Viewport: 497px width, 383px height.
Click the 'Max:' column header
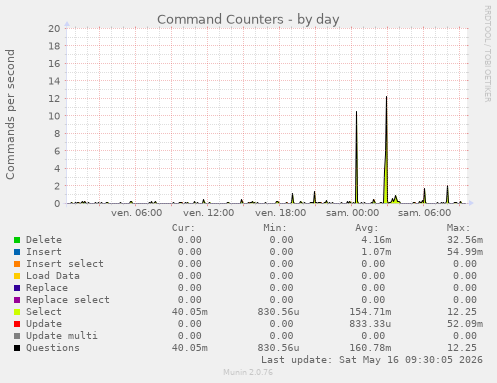pos(459,228)
